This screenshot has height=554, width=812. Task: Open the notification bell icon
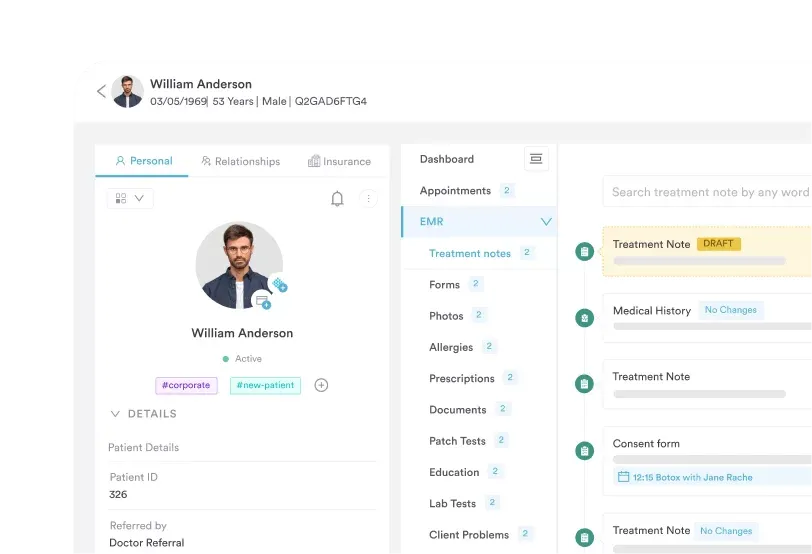tap(337, 199)
